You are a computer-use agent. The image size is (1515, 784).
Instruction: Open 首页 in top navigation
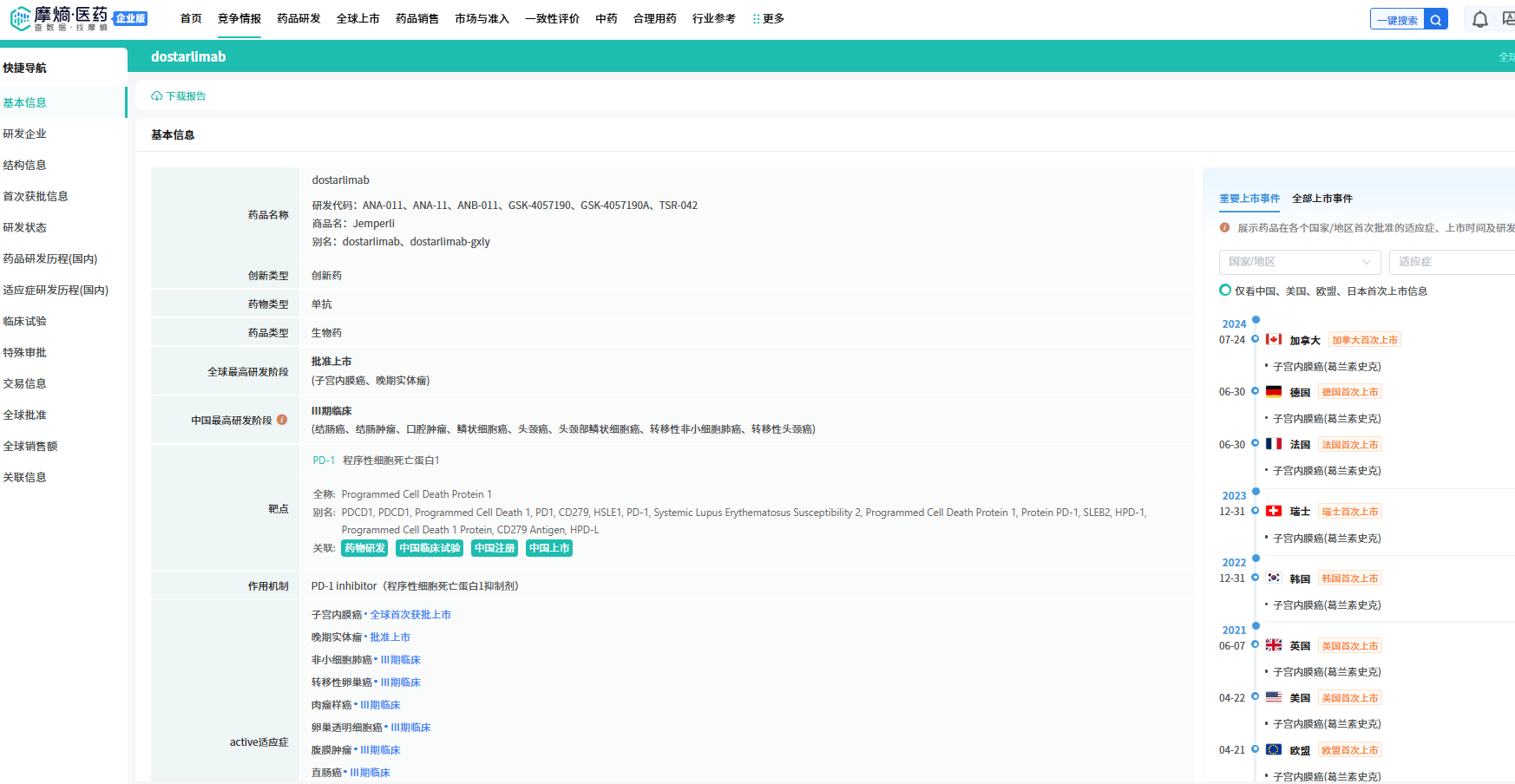[x=191, y=18]
